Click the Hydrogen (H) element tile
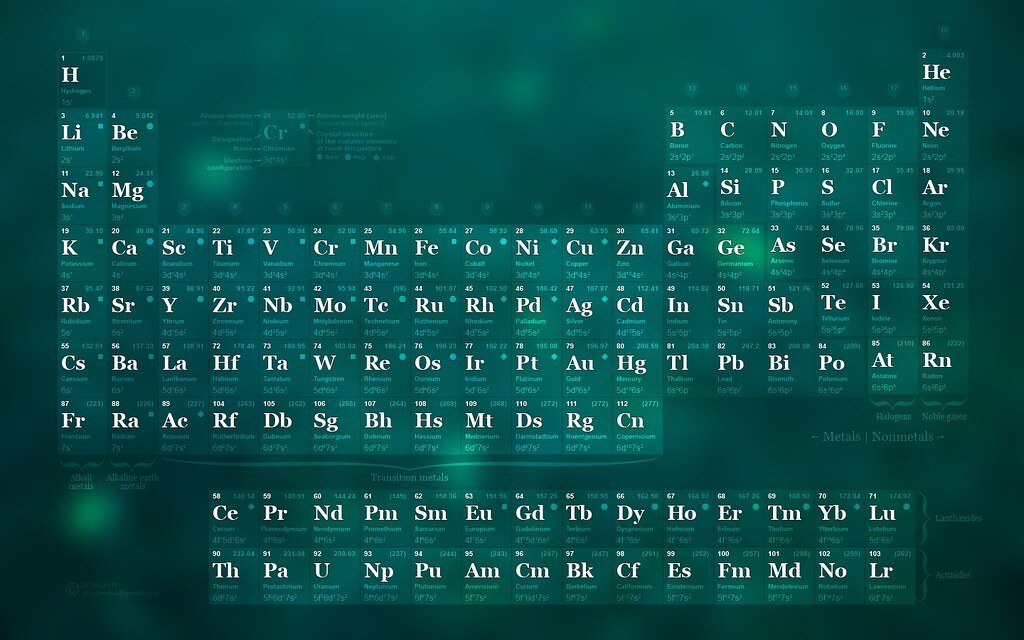The width and height of the screenshot is (1024, 640). (81, 80)
